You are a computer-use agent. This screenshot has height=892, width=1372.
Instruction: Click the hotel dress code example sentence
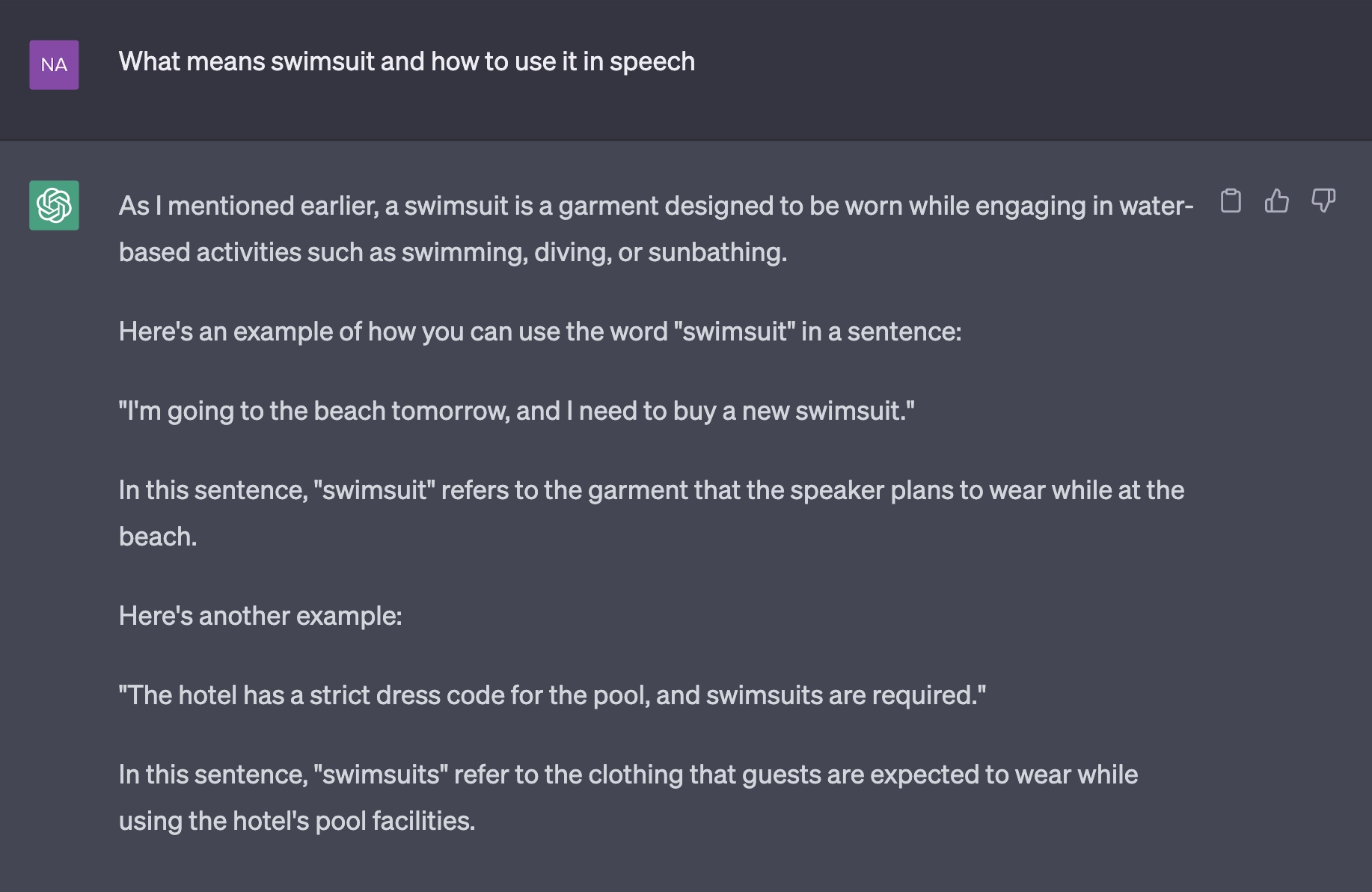tap(553, 695)
